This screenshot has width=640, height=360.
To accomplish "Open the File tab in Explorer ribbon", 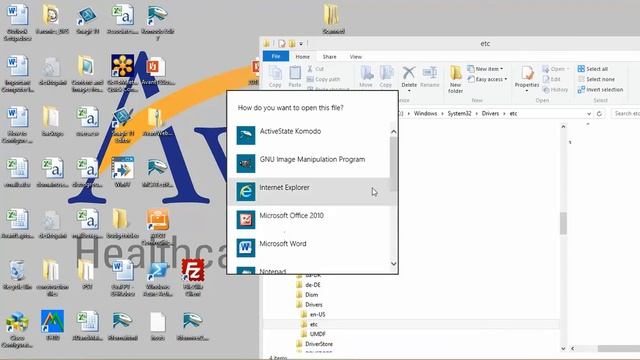I will [x=276, y=56].
